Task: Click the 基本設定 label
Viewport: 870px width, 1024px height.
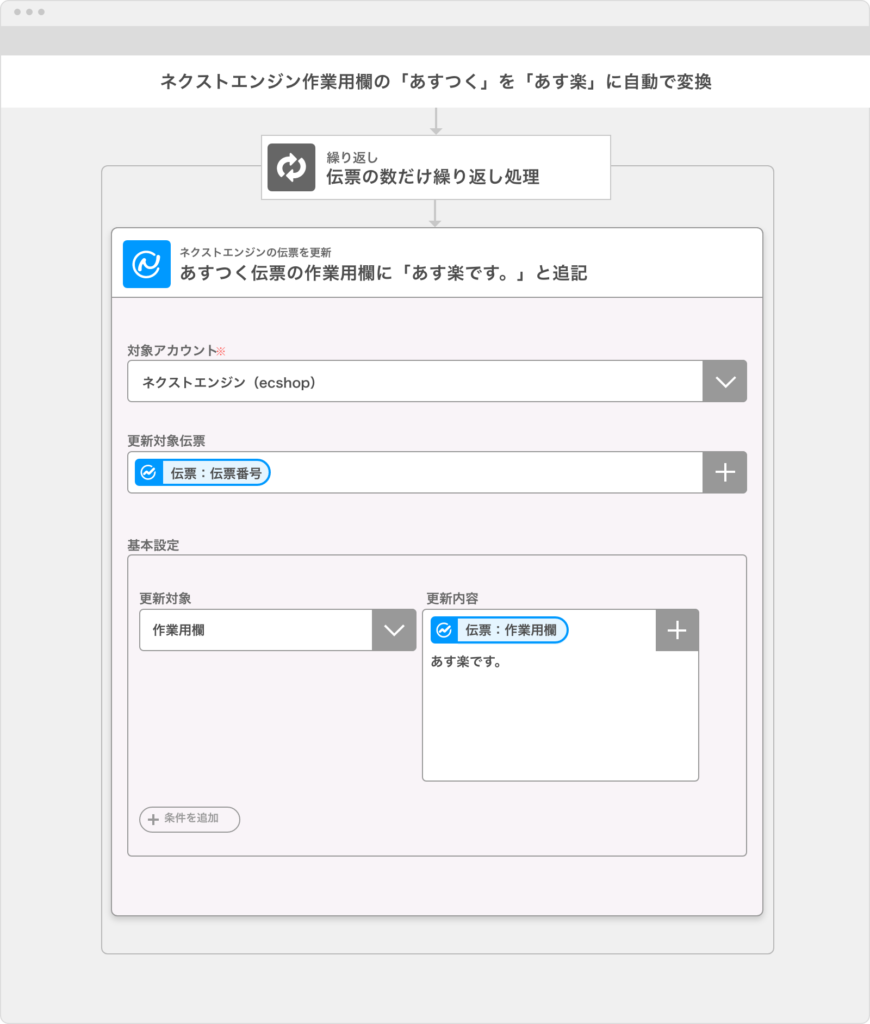Action: click(x=153, y=545)
